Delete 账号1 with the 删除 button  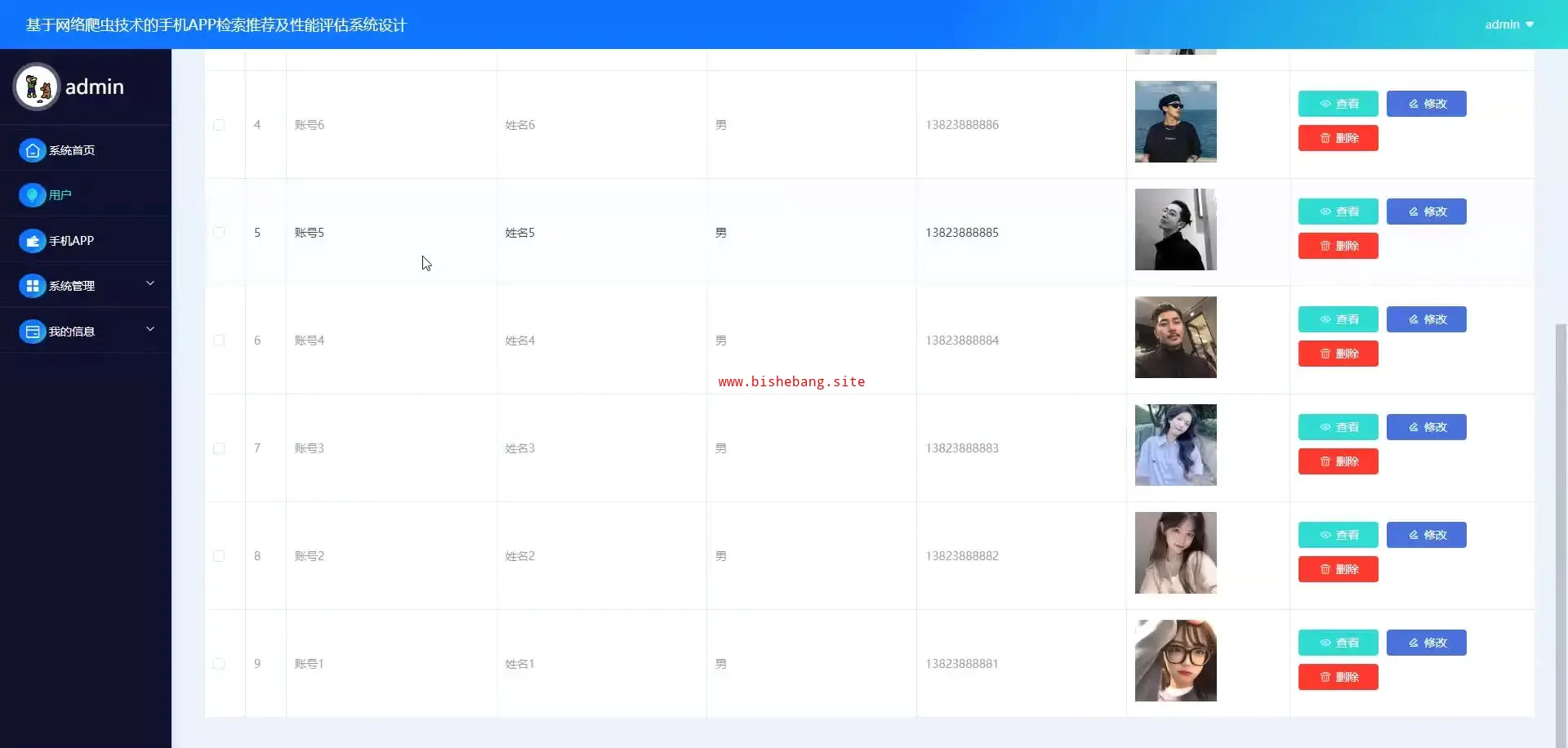[x=1339, y=677]
